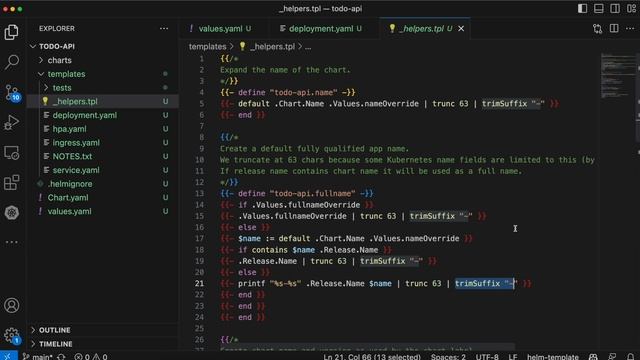Expand the charts folder
Viewport: 640px width, 360px height.
(103, 60)
